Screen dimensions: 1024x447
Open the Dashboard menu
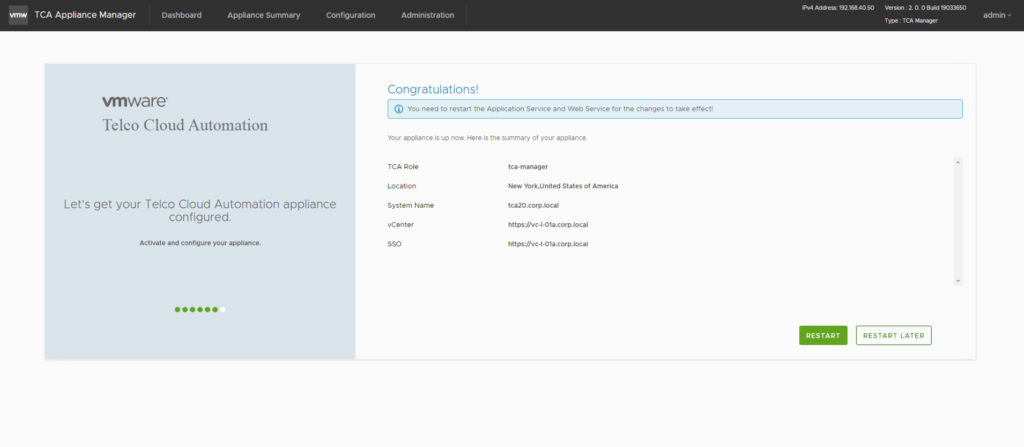click(182, 15)
